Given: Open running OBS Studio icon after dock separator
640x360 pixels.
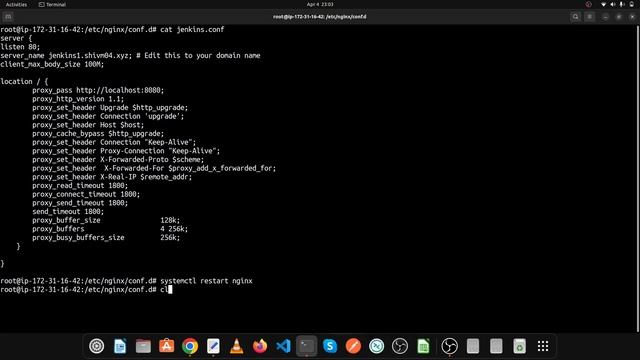Looking at the screenshot, I should click(449, 346).
